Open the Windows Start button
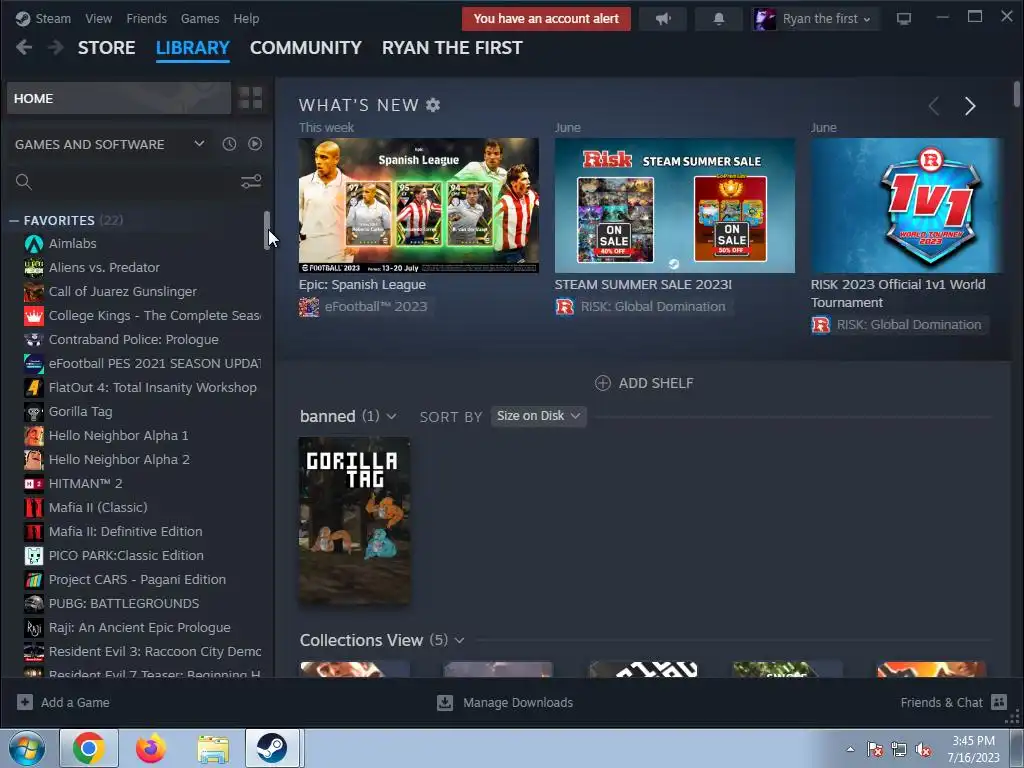1024x768 pixels. click(x=27, y=748)
